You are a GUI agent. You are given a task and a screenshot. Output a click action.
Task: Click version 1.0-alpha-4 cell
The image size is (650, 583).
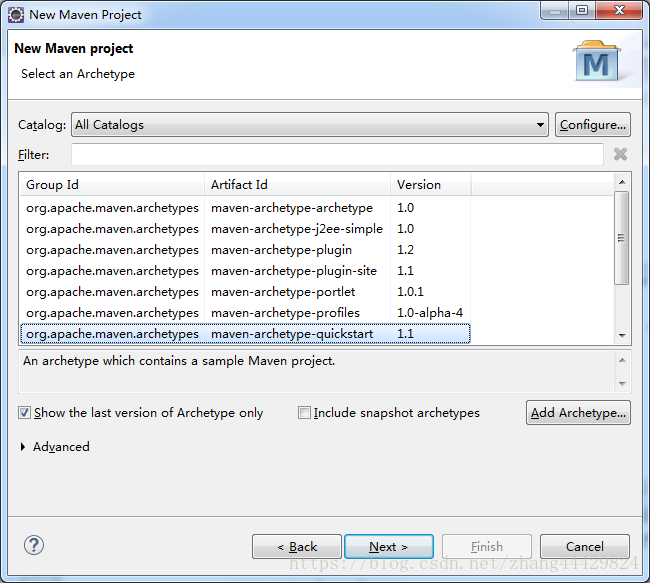point(429,313)
